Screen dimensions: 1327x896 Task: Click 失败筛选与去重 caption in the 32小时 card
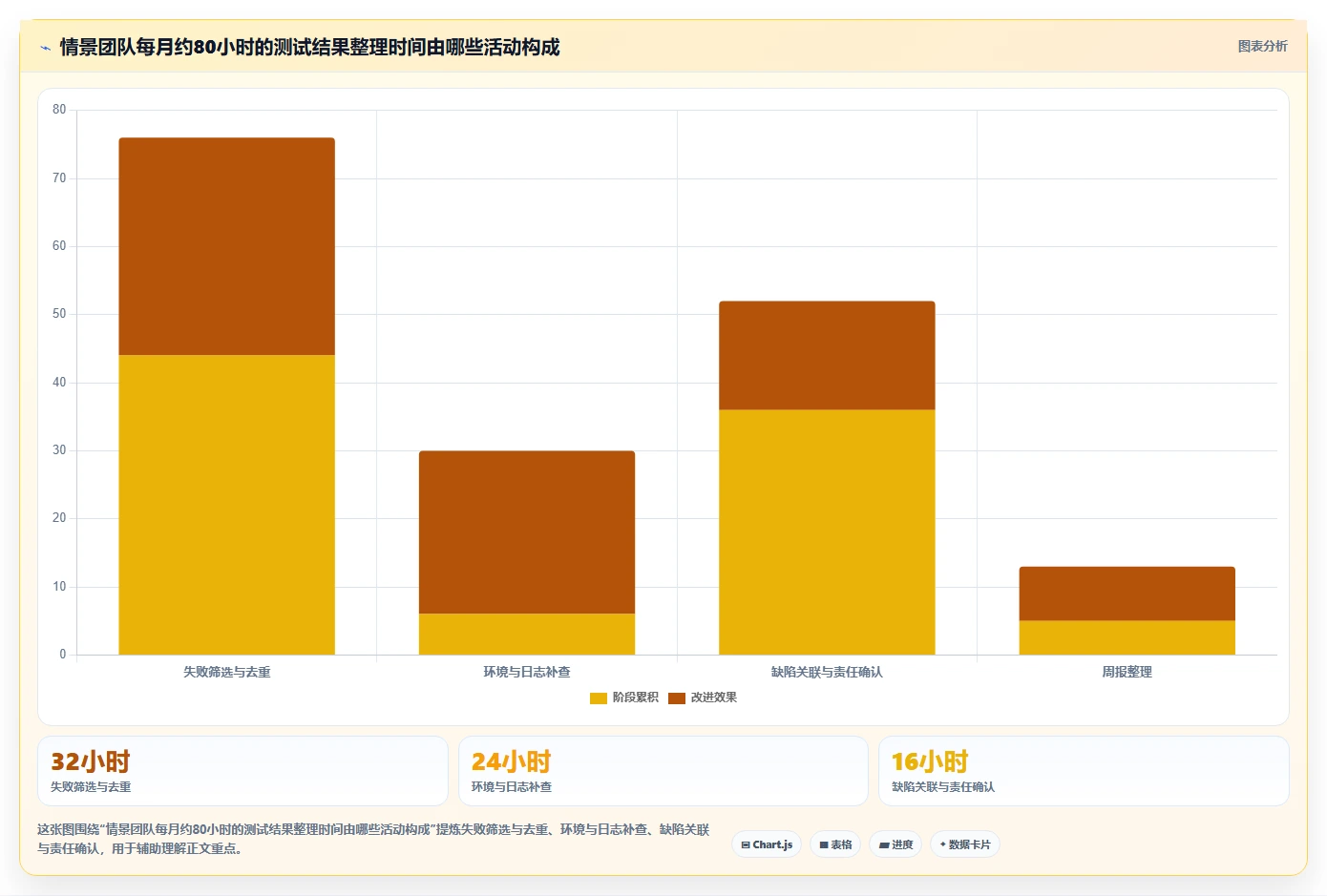[91, 787]
